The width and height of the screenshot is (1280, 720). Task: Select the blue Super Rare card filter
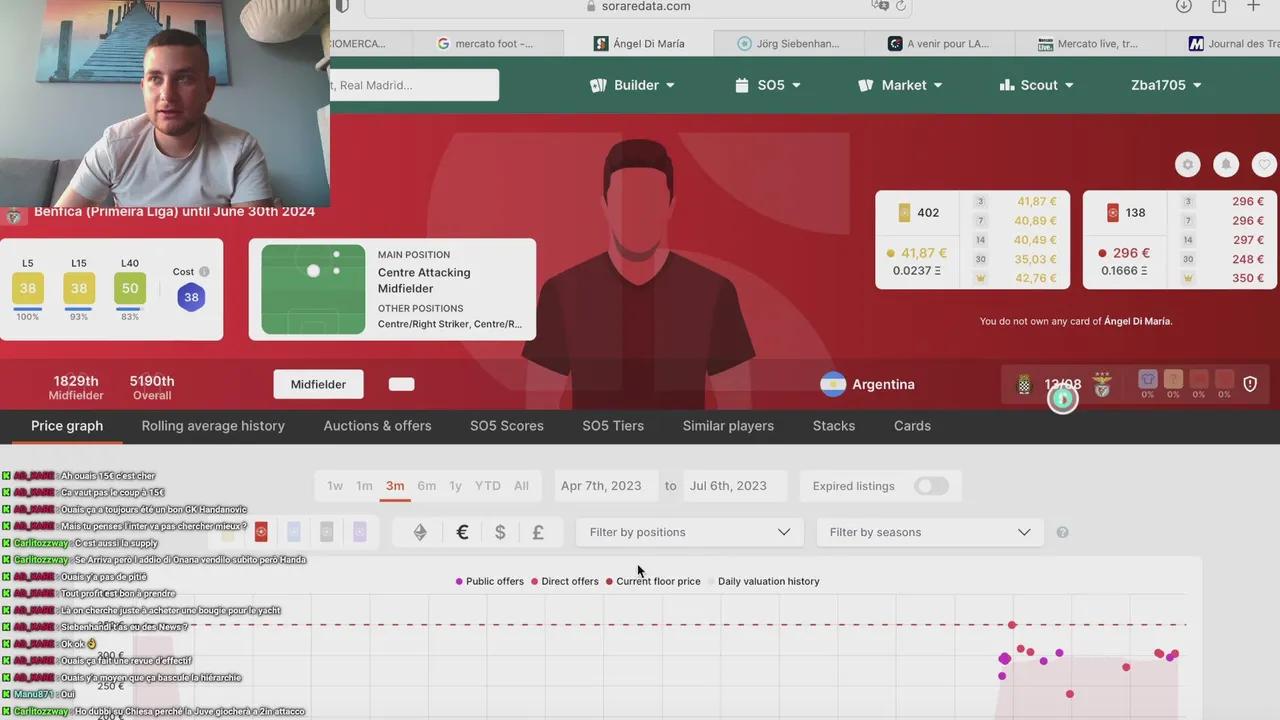coord(294,532)
